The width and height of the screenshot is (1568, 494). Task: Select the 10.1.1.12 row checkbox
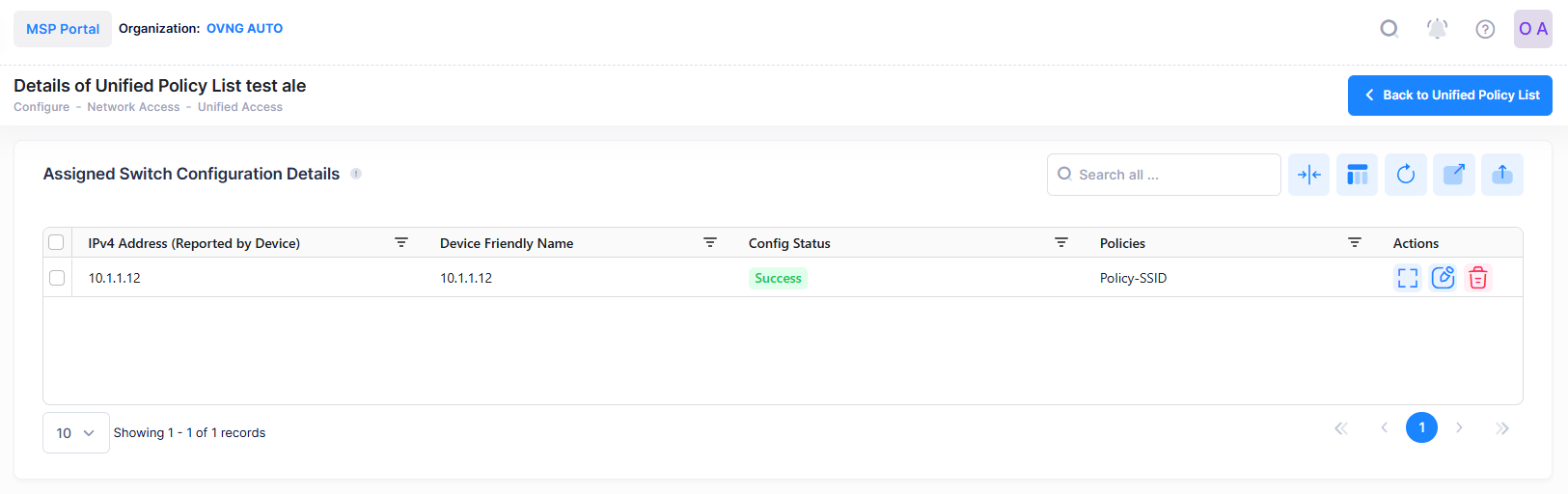pyautogui.click(x=57, y=278)
